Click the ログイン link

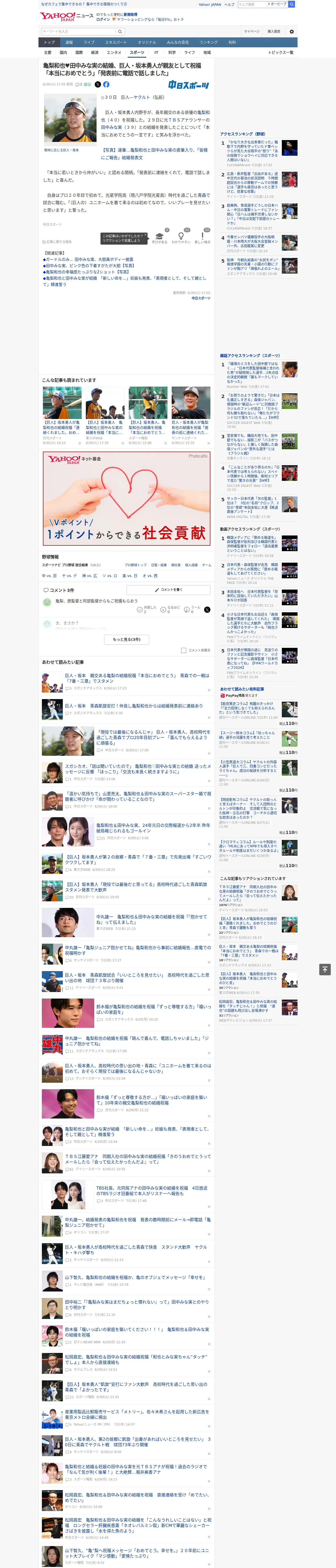tap(103, 20)
